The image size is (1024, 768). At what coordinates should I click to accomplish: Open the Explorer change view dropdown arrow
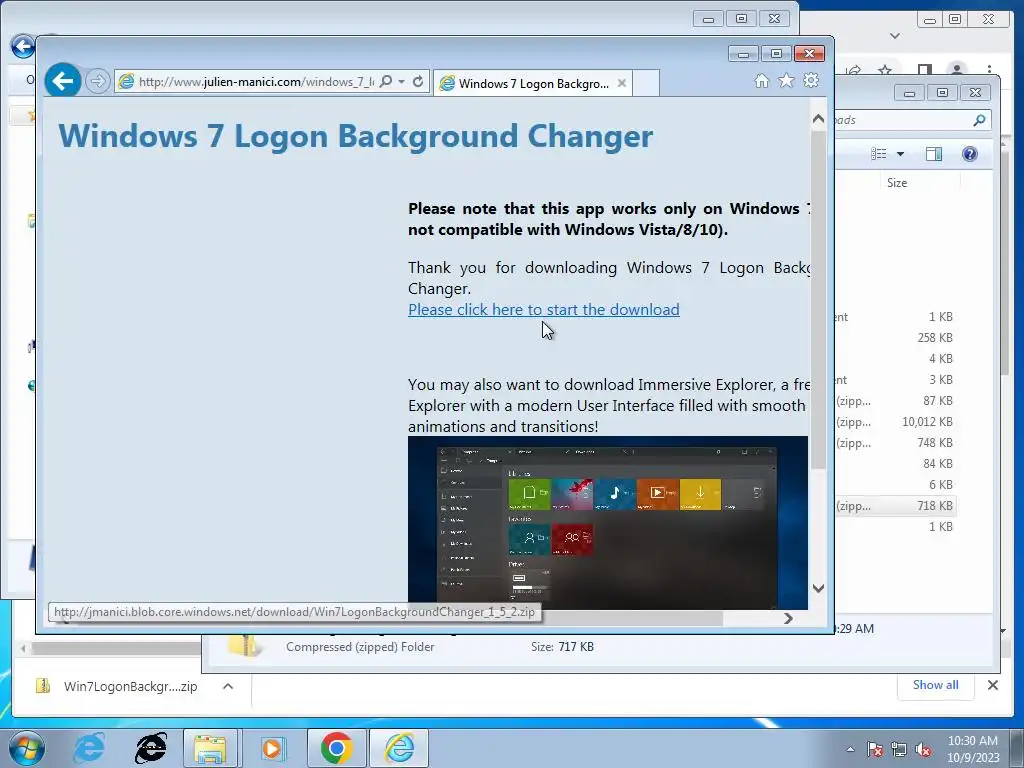(x=901, y=154)
